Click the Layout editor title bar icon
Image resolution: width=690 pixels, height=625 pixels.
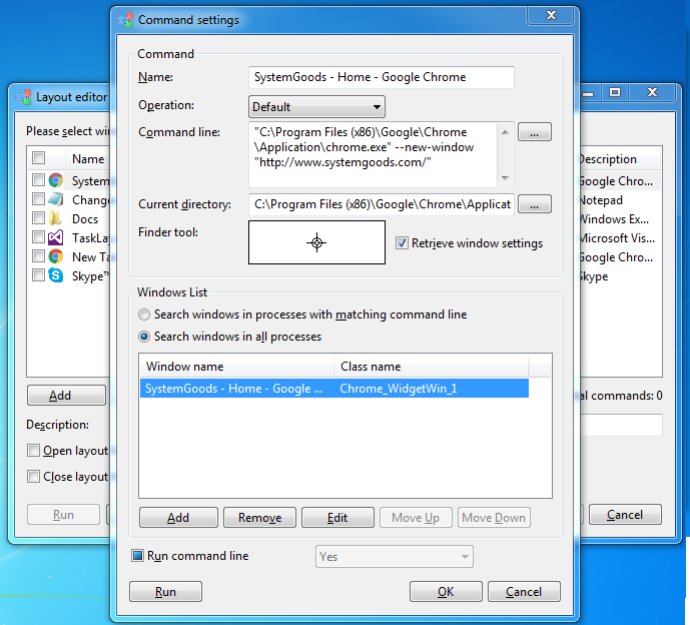tap(23, 97)
